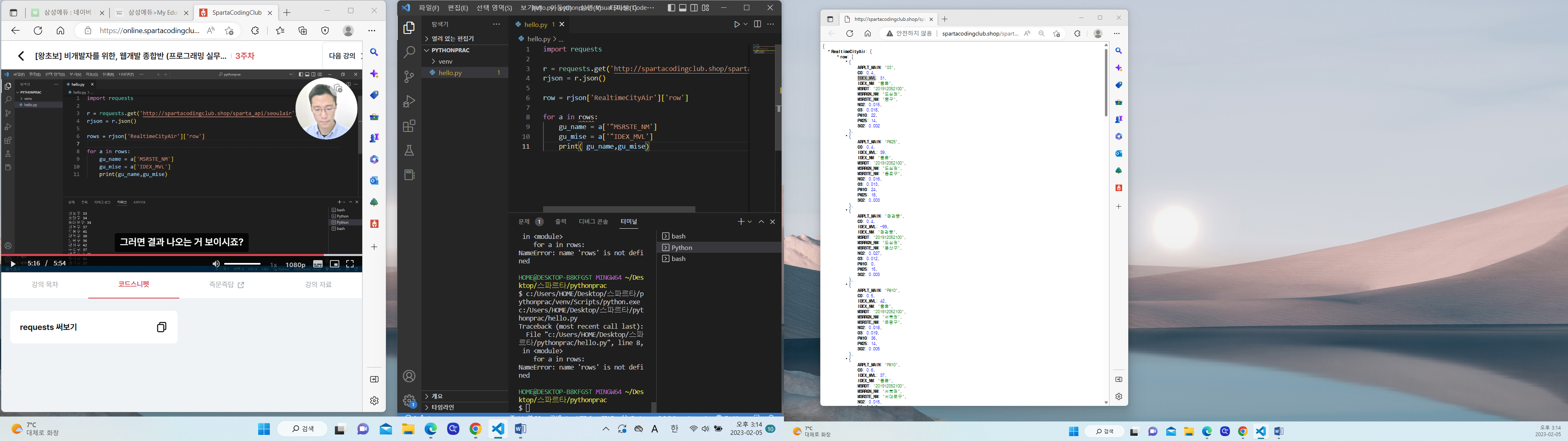Open Source Control view in VS Code
This screenshot has width=1568, height=441.
tap(409, 77)
